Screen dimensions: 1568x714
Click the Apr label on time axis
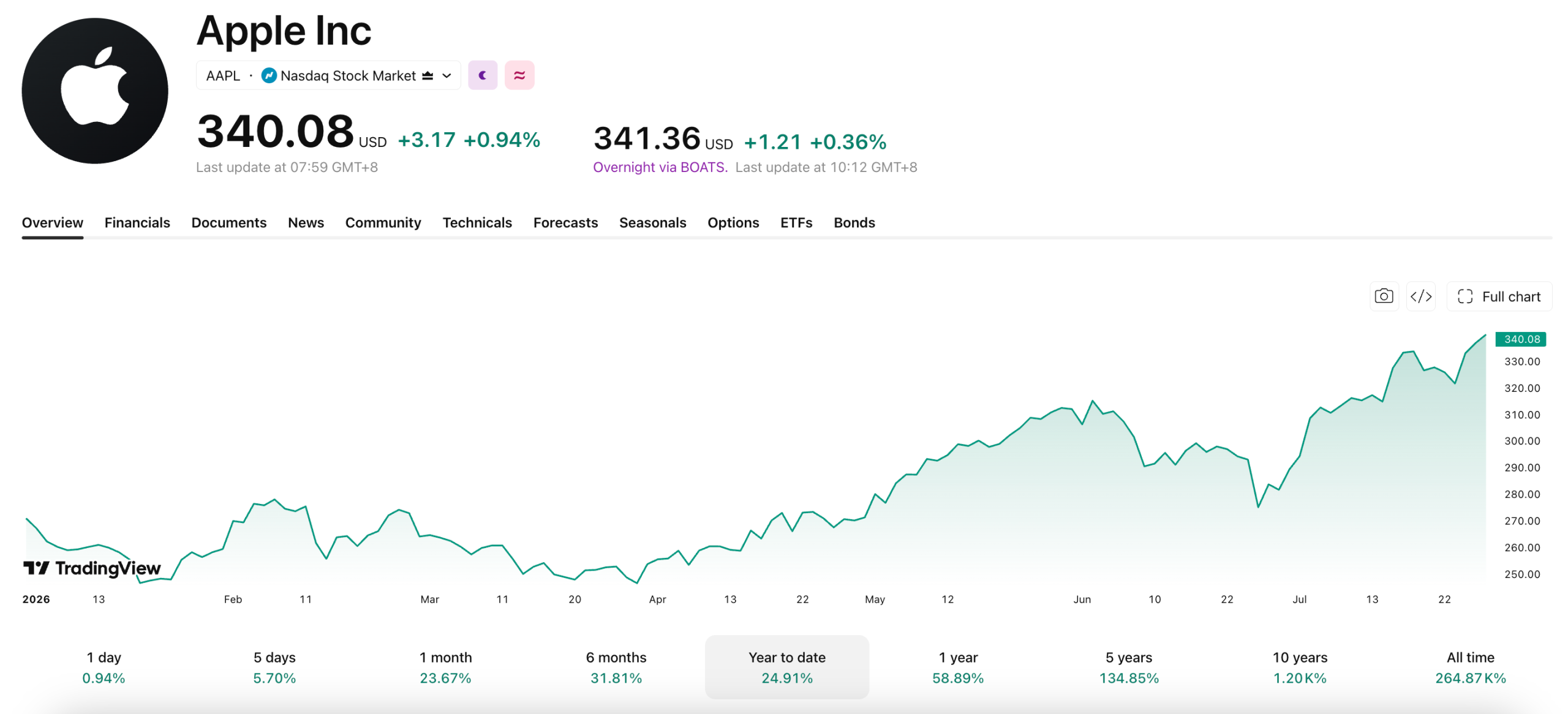tap(657, 599)
